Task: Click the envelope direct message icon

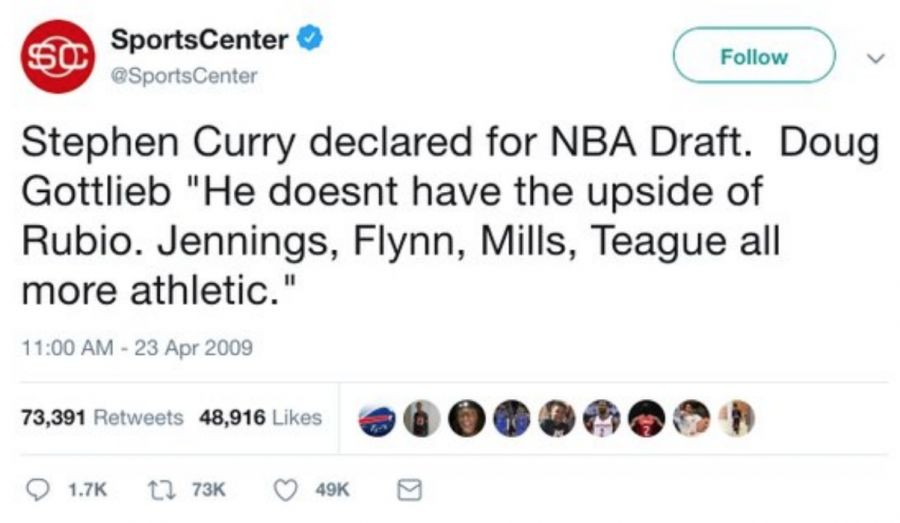Action: (408, 489)
